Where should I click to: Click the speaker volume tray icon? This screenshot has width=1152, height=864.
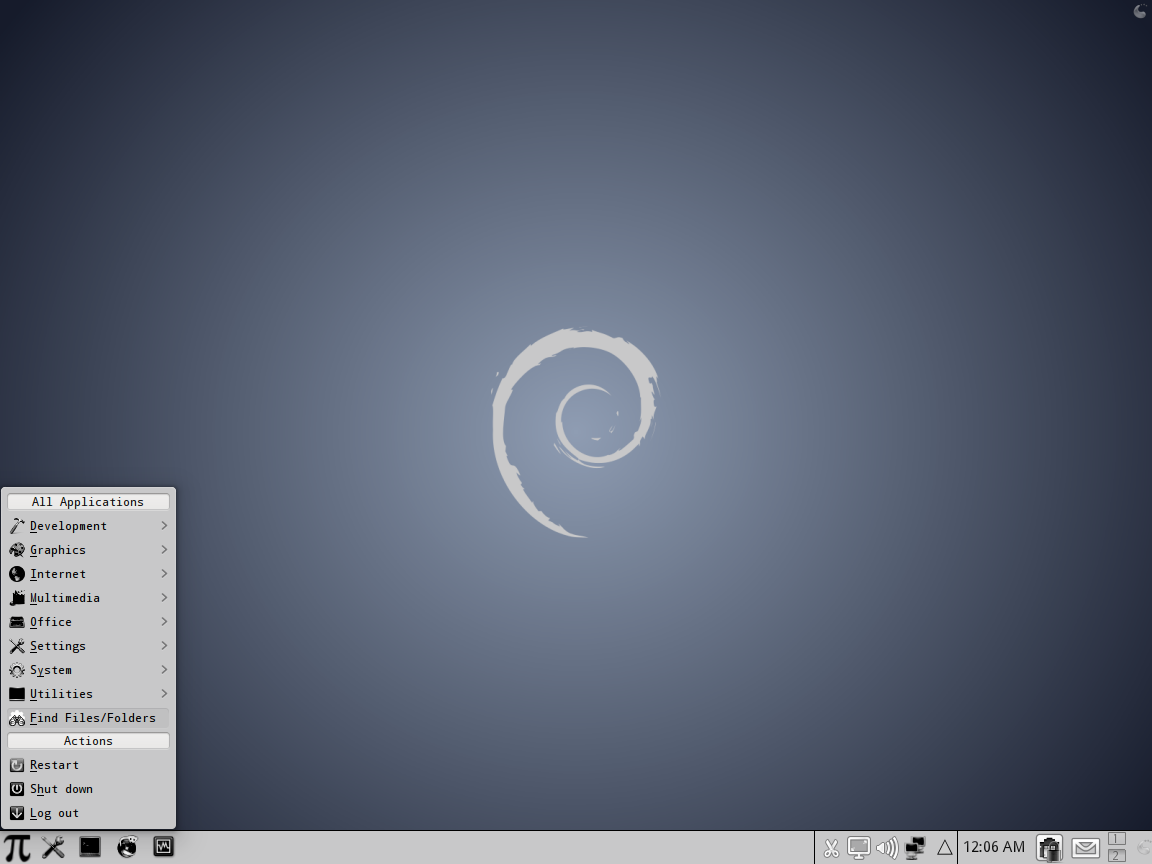[887, 848]
